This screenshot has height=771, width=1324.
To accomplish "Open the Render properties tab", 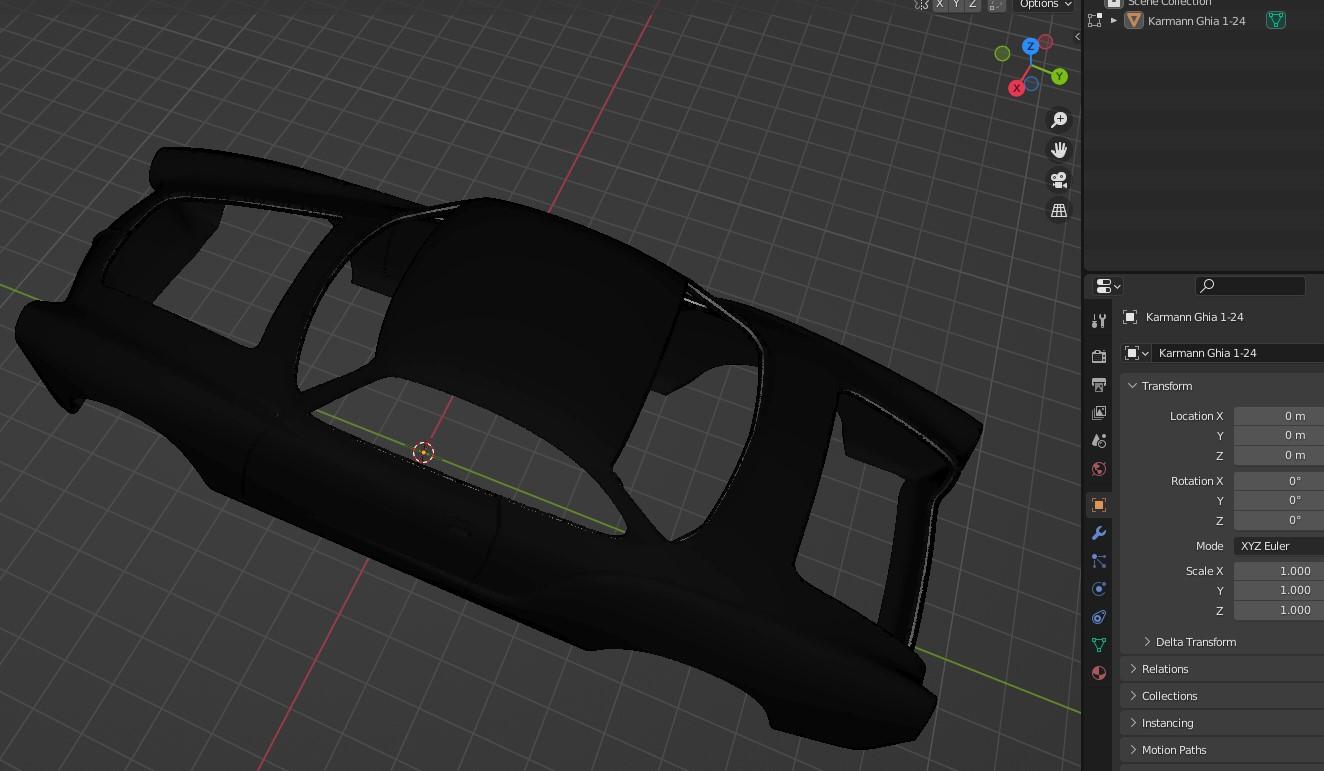I will coord(1099,356).
